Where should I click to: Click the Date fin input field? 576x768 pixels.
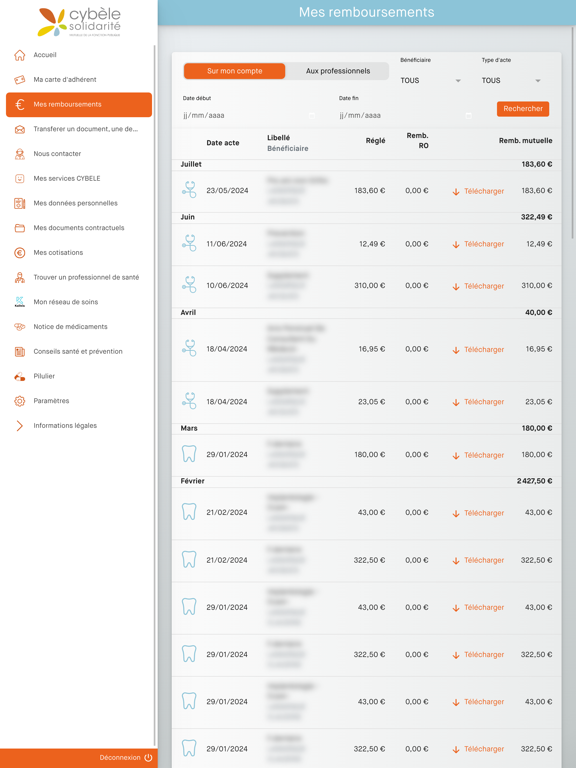click(x=406, y=116)
